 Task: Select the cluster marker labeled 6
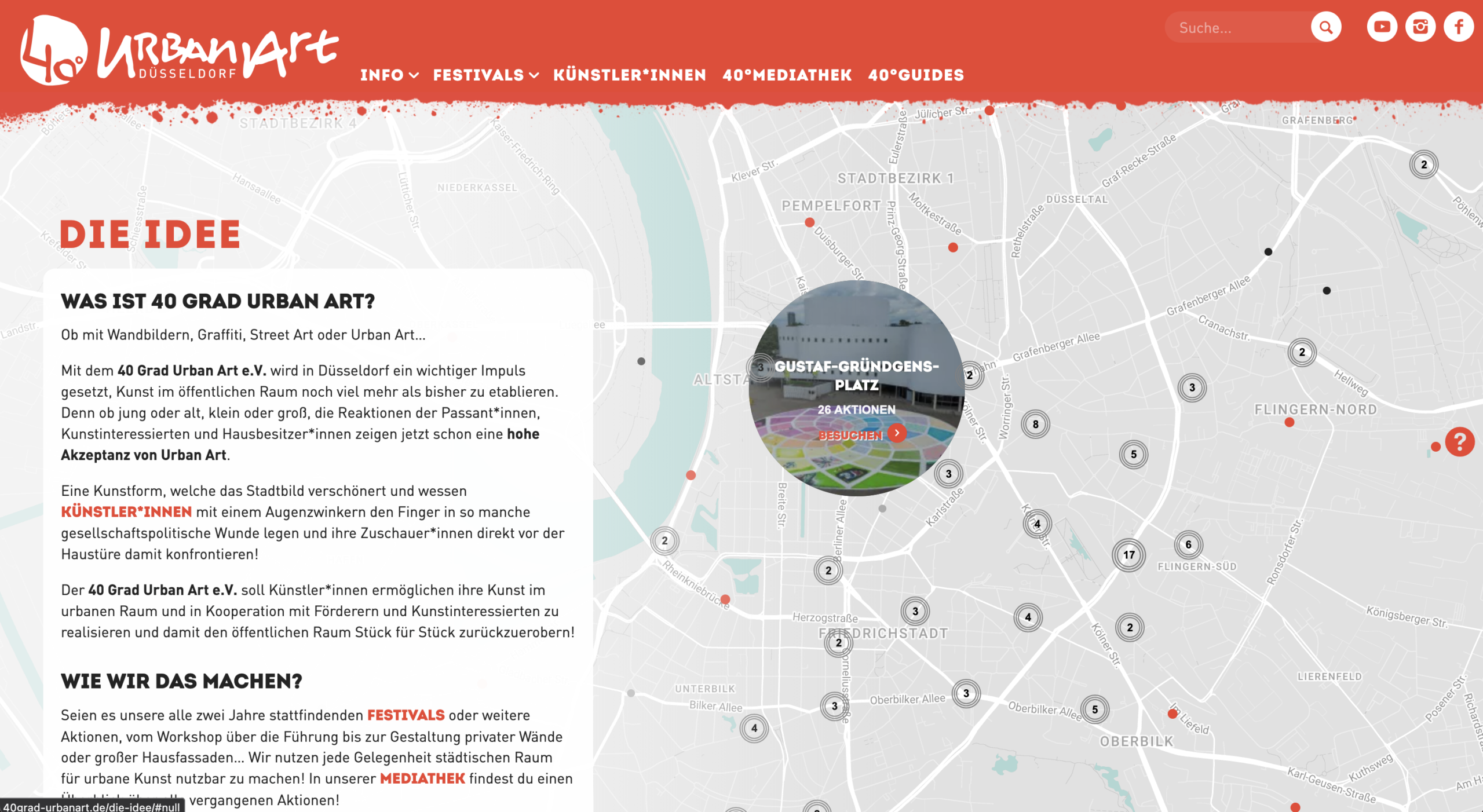pos(1188,544)
